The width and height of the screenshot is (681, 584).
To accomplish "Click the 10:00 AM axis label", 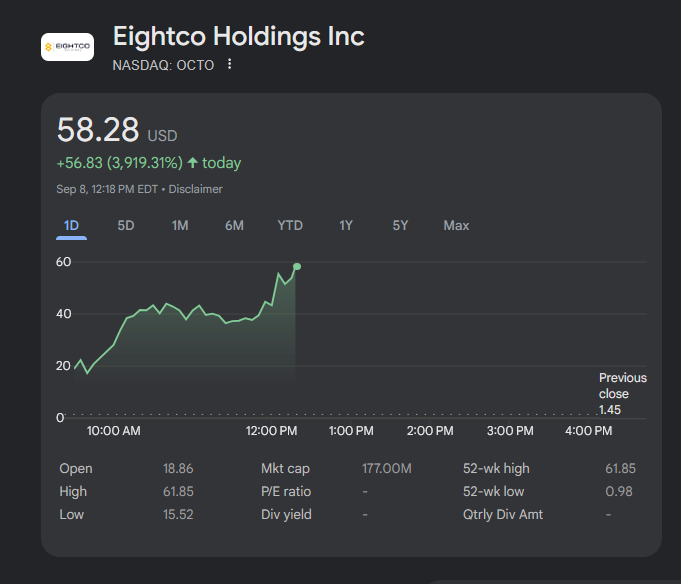I will [x=113, y=431].
